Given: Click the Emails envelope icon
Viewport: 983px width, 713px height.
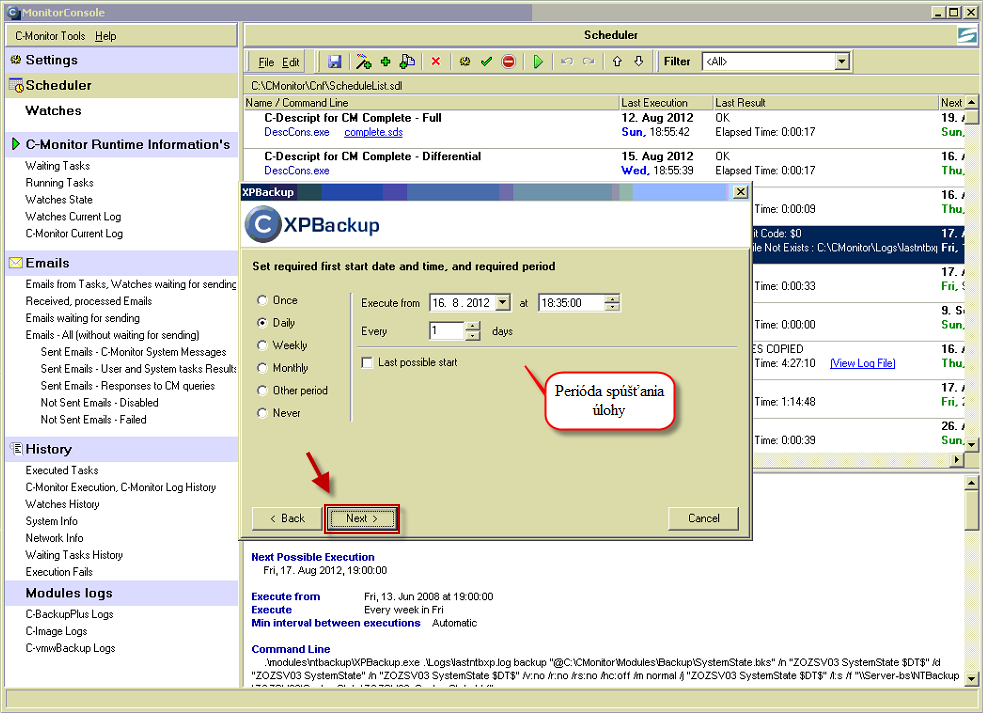Looking at the screenshot, I should tap(16, 263).
